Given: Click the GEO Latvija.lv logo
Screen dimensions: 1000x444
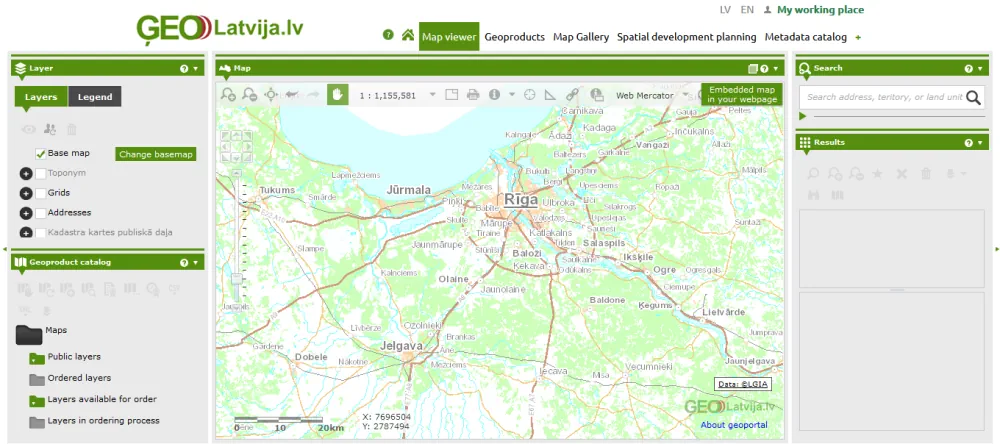Looking at the screenshot, I should (x=220, y=29).
